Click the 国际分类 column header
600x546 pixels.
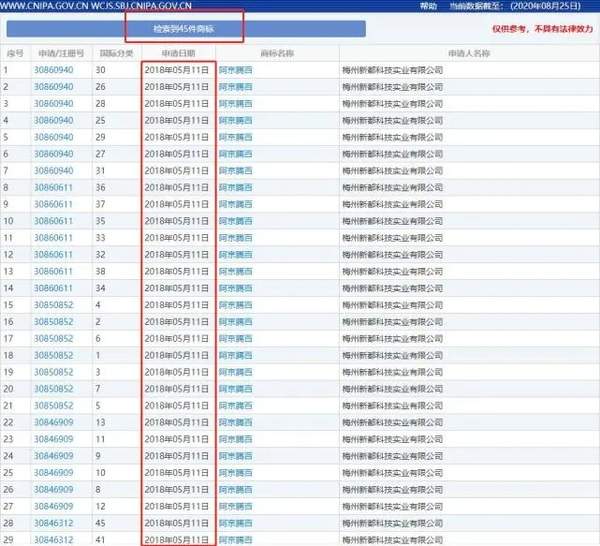tap(113, 52)
